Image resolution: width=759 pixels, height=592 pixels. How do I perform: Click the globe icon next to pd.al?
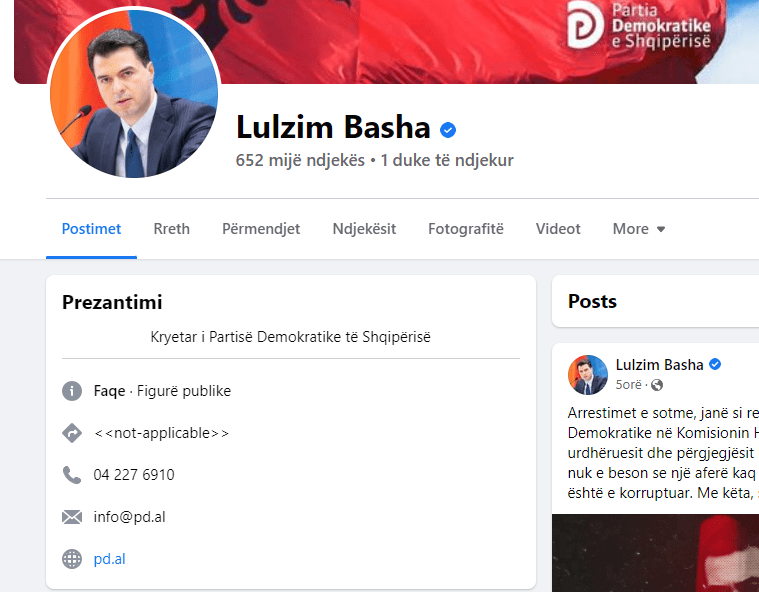coord(72,559)
